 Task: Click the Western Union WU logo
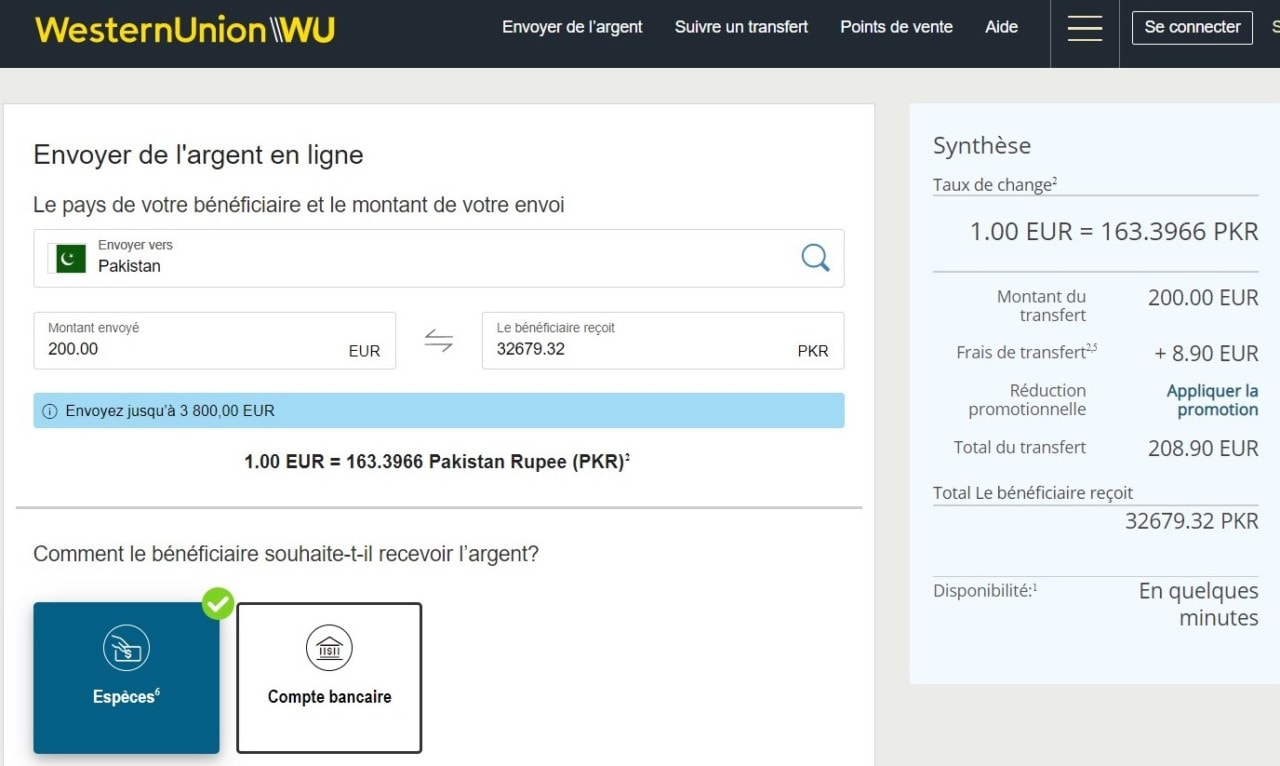pyautogui.click(x=184, y=29)
